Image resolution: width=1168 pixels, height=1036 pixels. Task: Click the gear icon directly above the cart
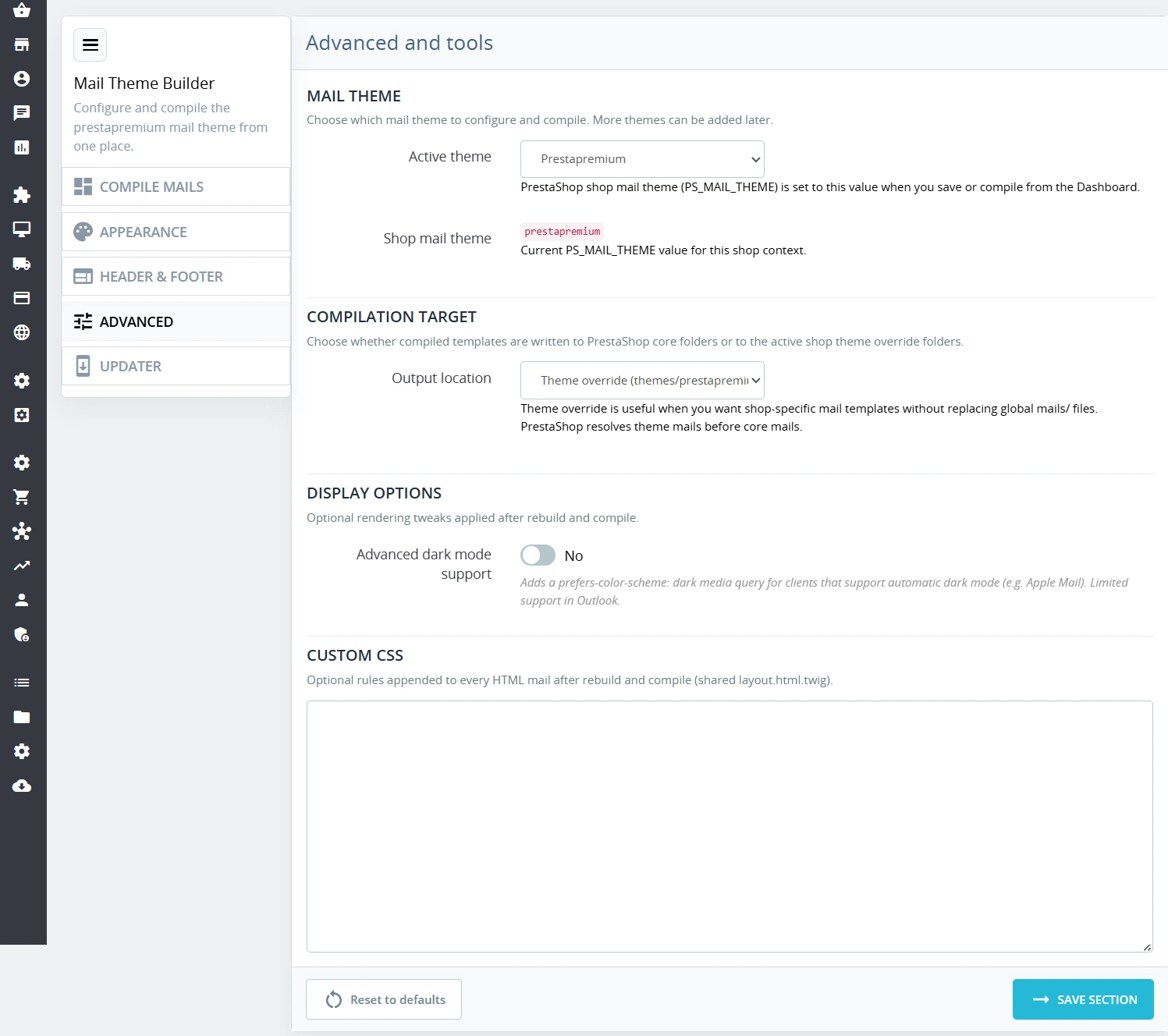pyautogui.click(x=22, y=463)
